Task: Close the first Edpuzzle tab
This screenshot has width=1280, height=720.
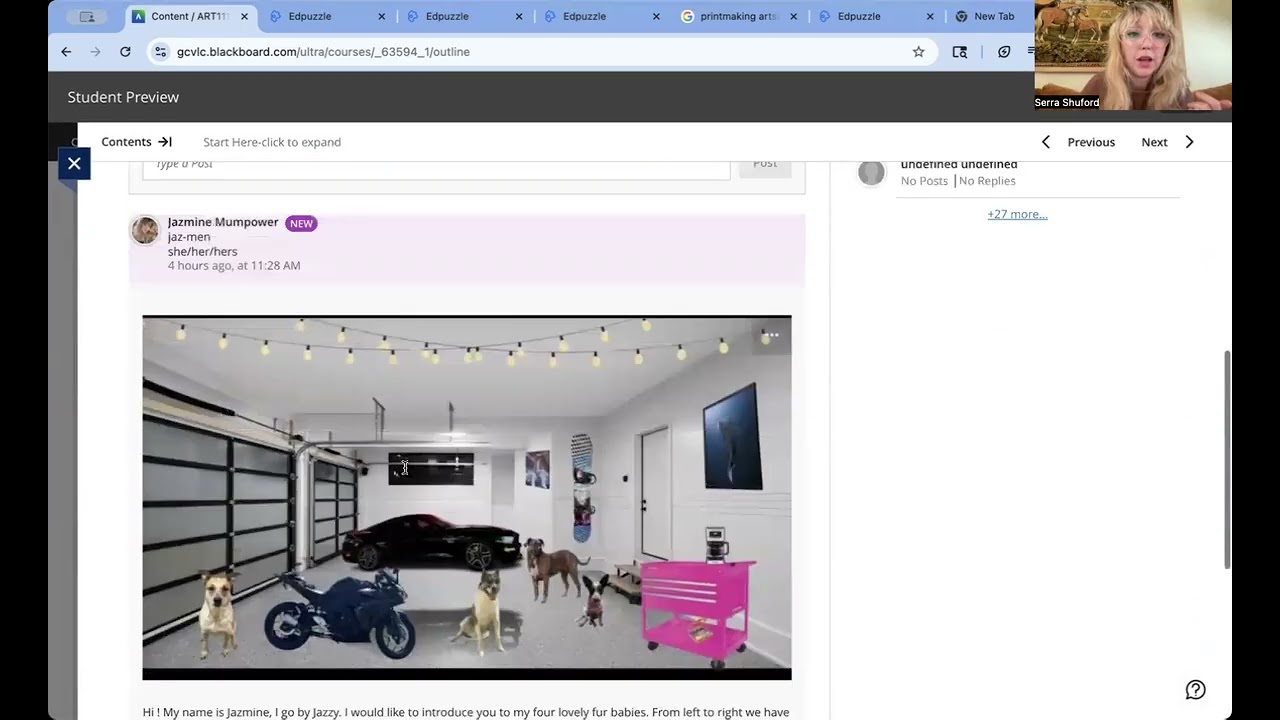Action: tap(381, 16)
